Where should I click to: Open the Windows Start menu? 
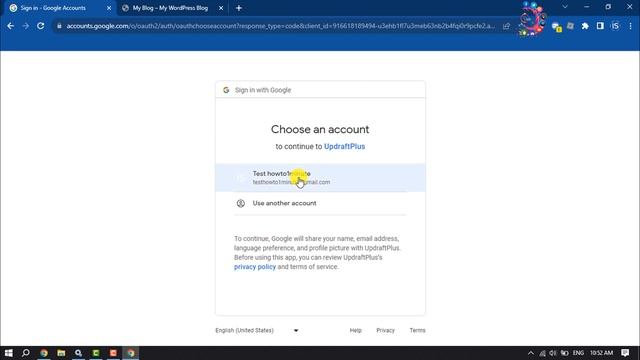pos(8,353)
